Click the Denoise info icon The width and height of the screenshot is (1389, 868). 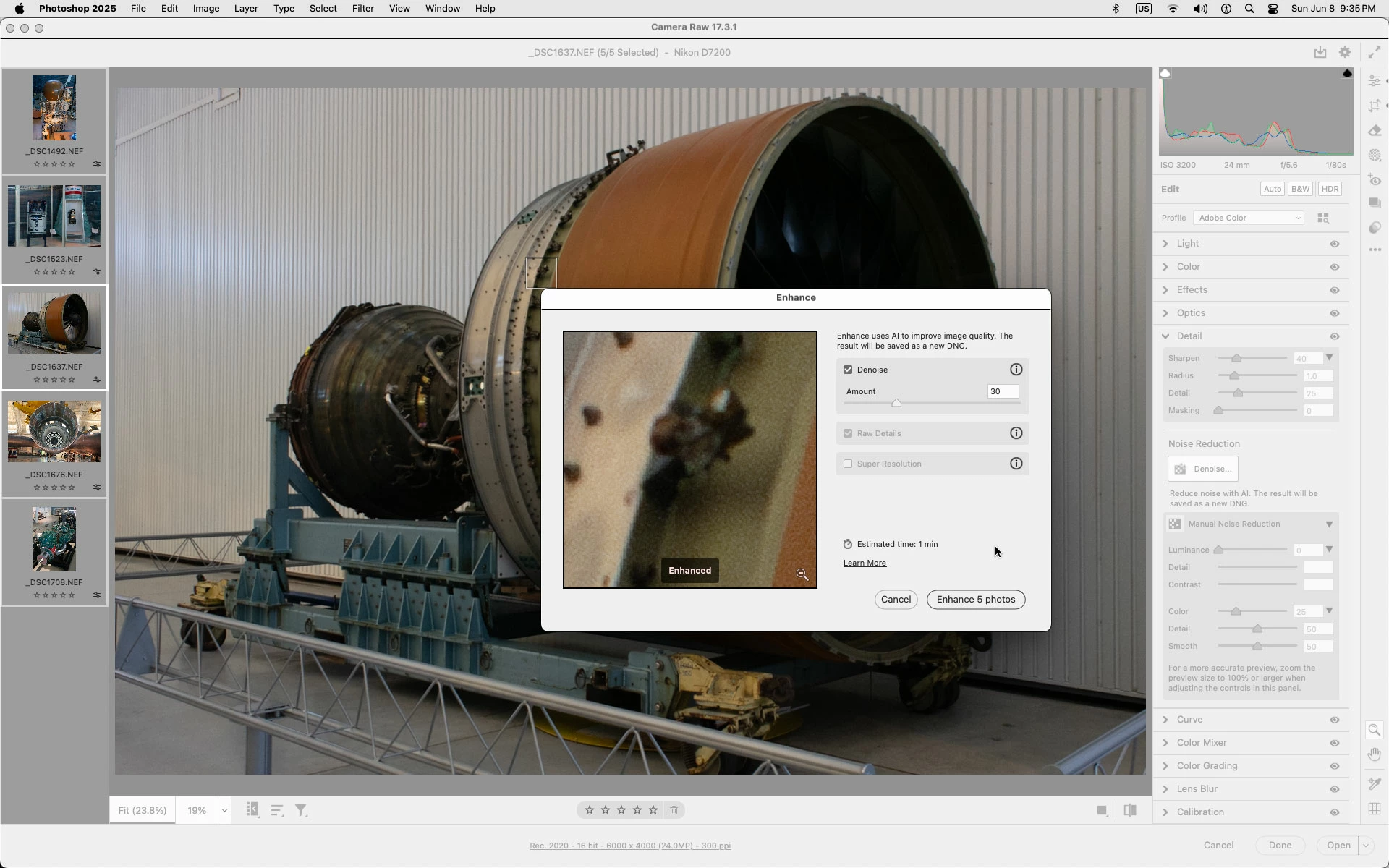pyautogui.click(x=1016, y=370)
